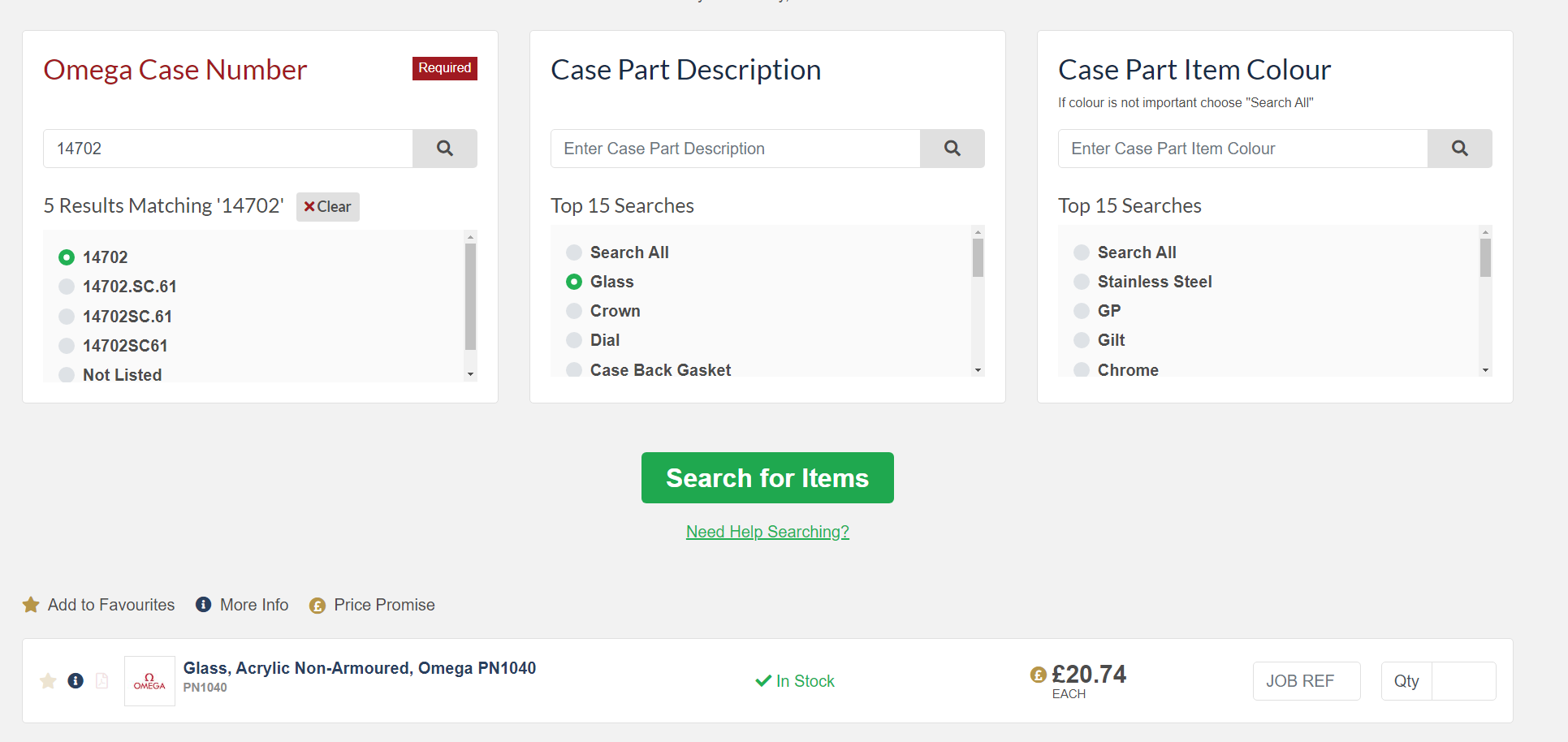Viewport: 1568px width, 742px height.
Task: Click the pound price promise icon beside £20.74
Action: tap(1038, 675)
